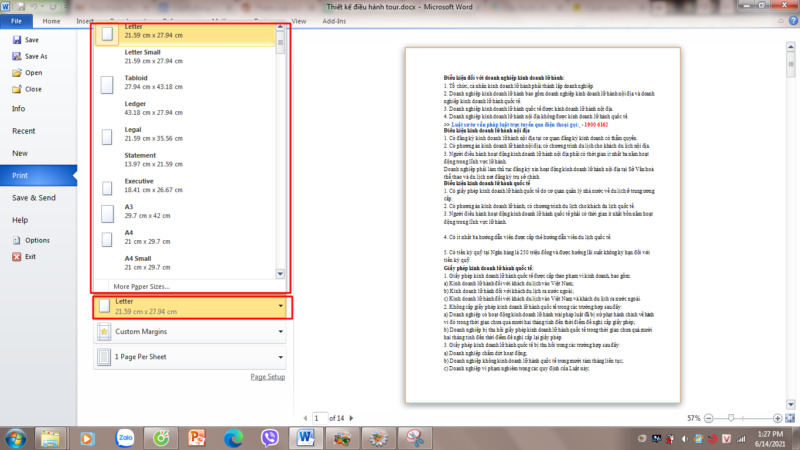Click the zoom in plus button

[x=777, y=418]
